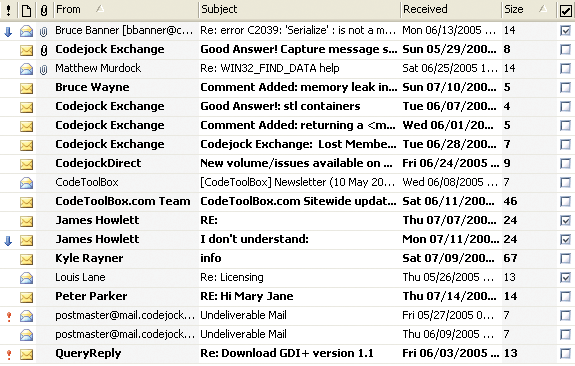This screenshot has width=575, height=366.
Task: Uncheck the Bruce Banner message checkbox
Action: click(x=566, y=30)
